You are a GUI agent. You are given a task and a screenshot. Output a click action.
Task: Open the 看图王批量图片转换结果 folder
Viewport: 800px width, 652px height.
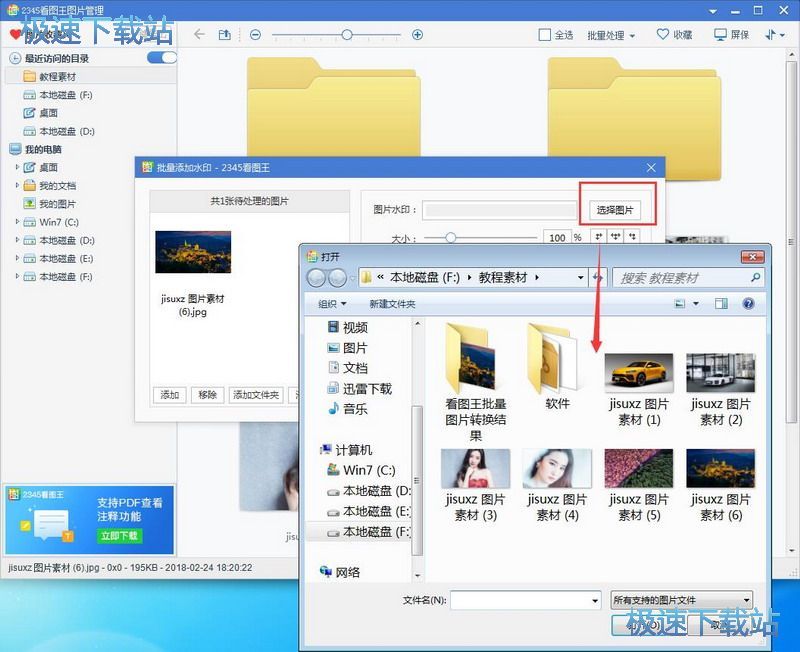[x=476, y=382]
